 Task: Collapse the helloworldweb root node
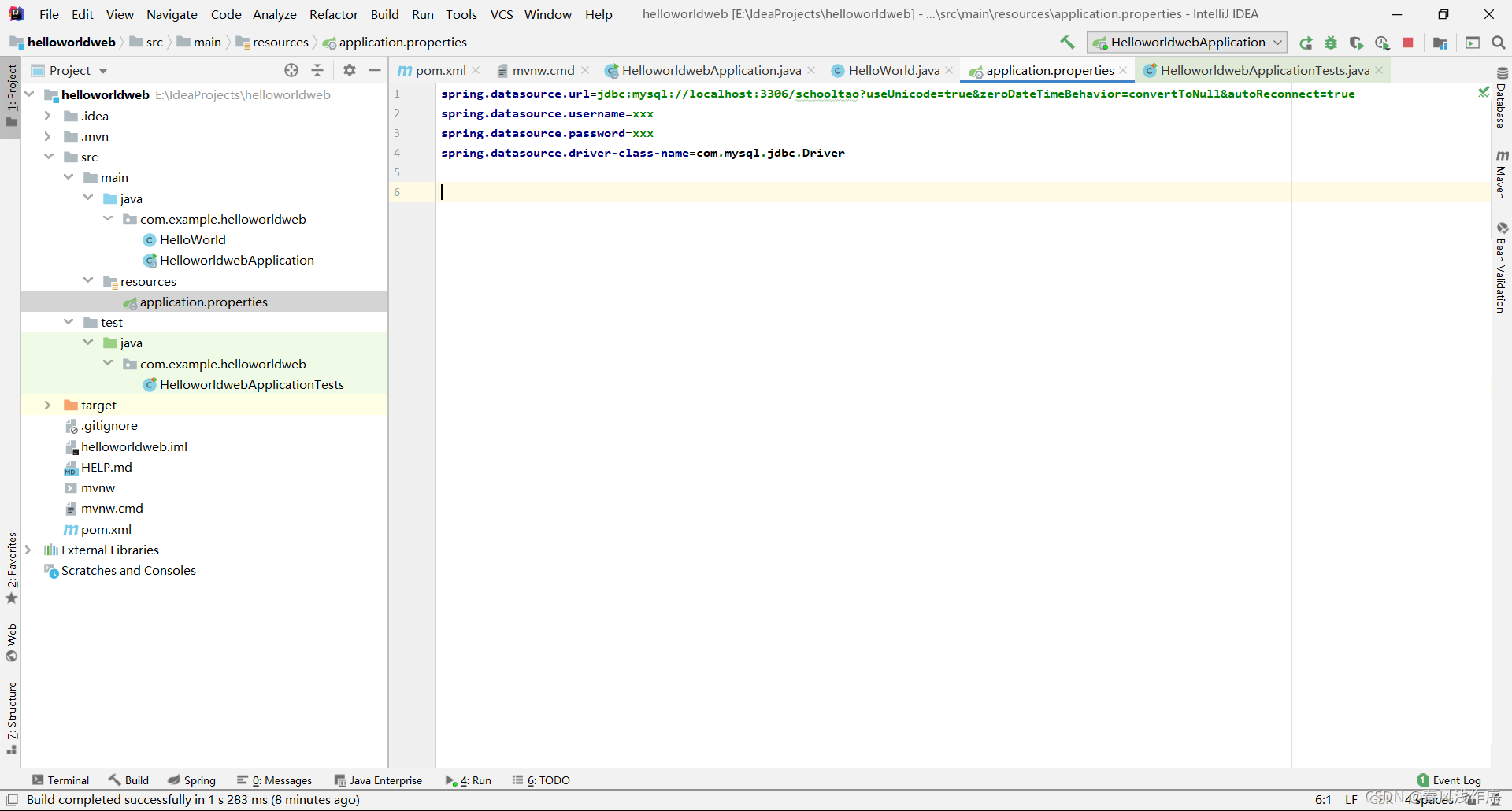point(29,94)
